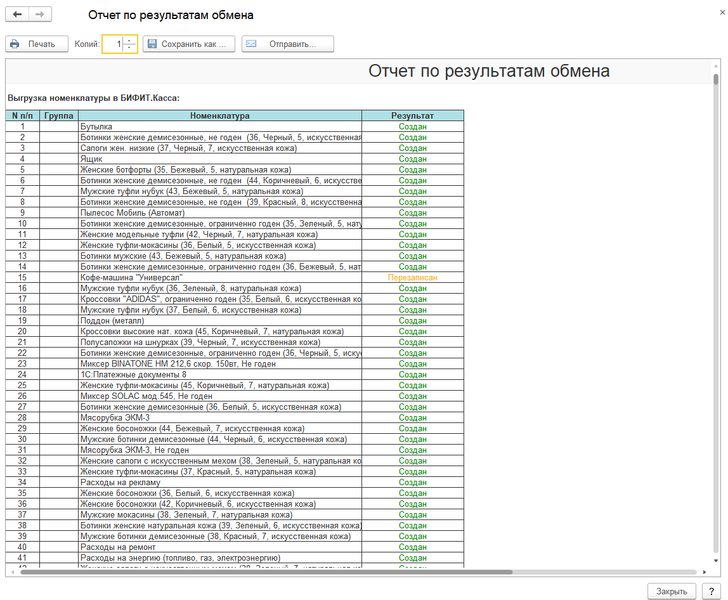The height and width of the screenshot is (600, 728).
Task: Click the Результат column header
Action: click(412, 116)
